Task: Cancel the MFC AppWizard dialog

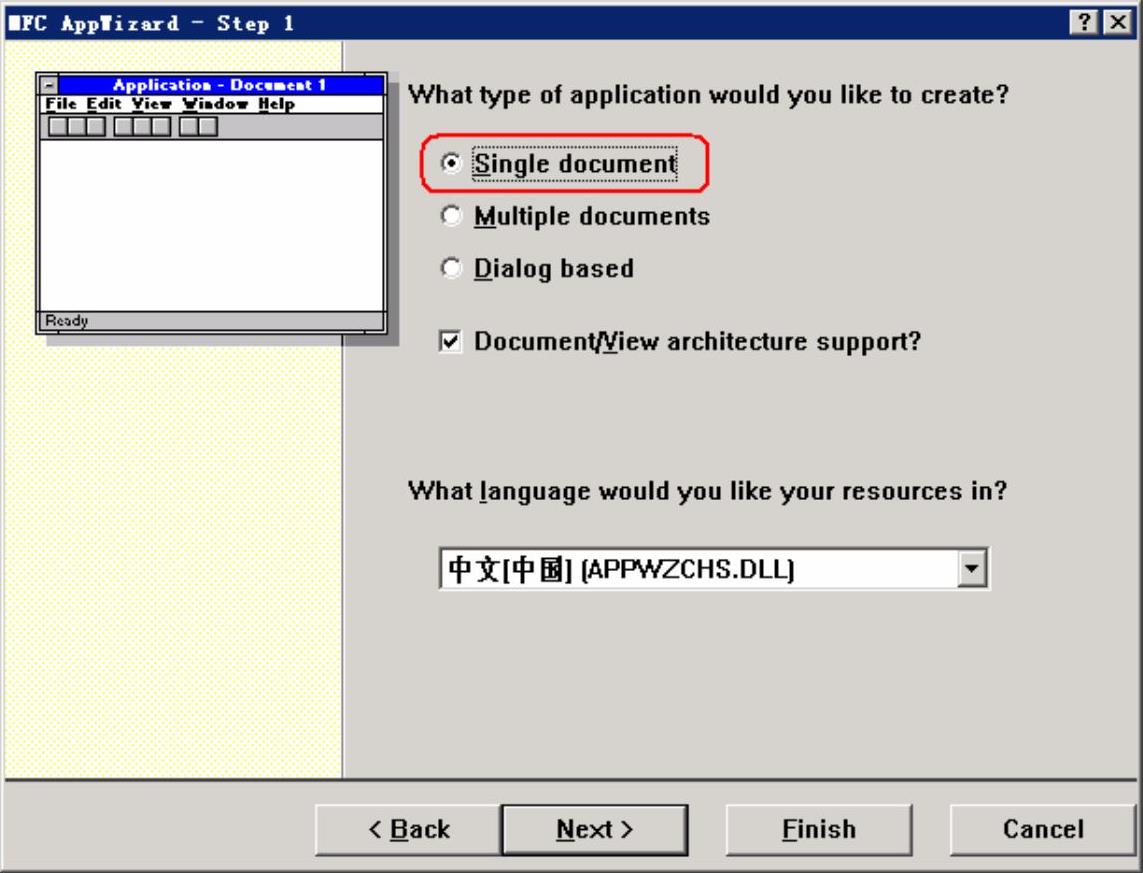Action: tap(1043, 829)
